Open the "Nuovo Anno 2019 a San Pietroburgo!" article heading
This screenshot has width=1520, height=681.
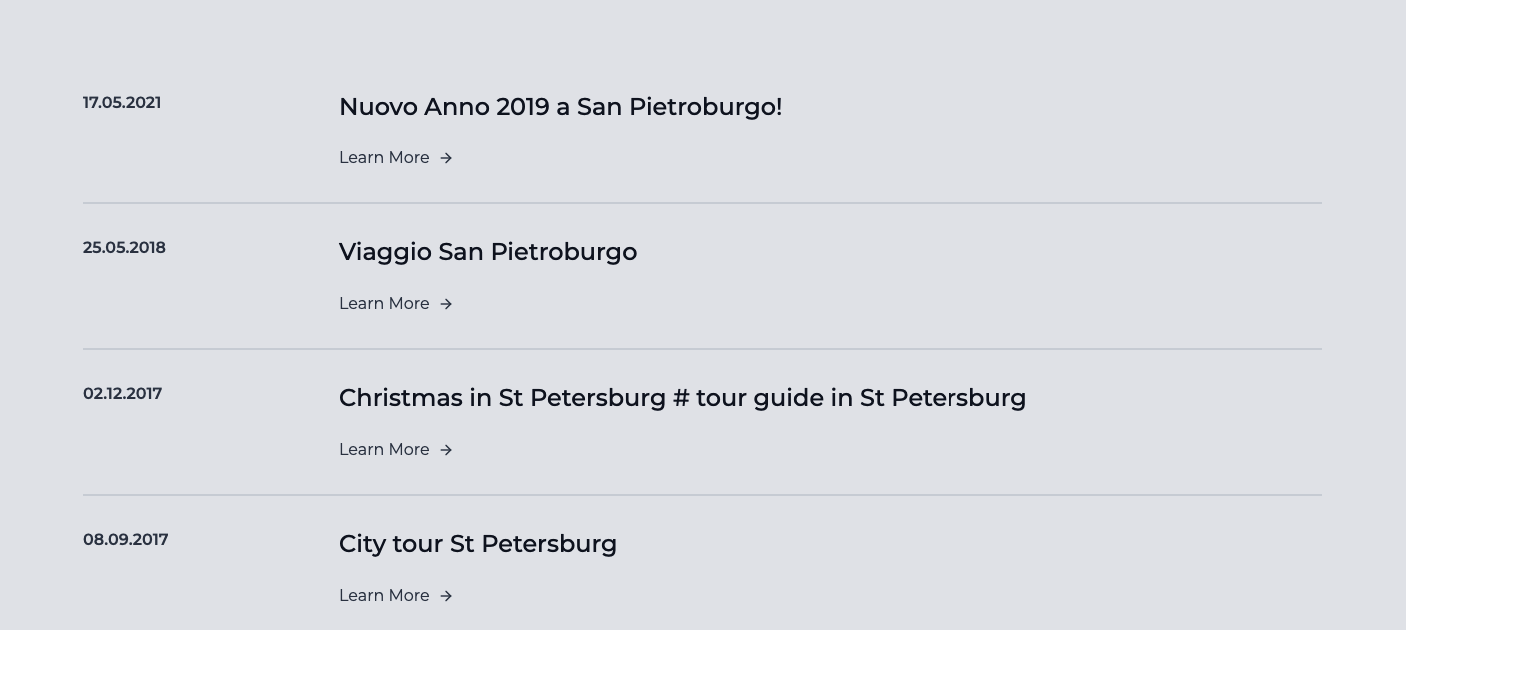pos(560,107)
